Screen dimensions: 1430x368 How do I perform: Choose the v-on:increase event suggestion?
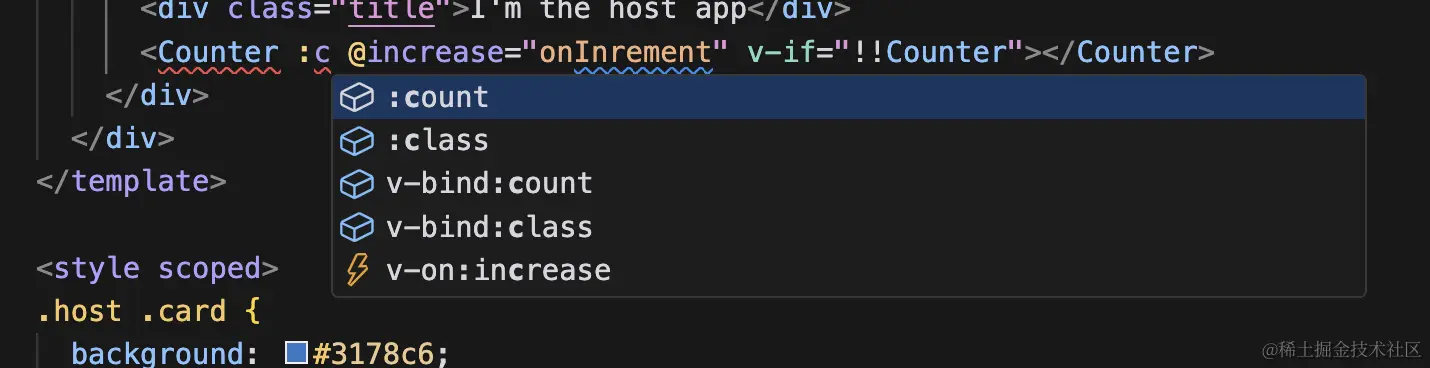click(x=849, y=270)
